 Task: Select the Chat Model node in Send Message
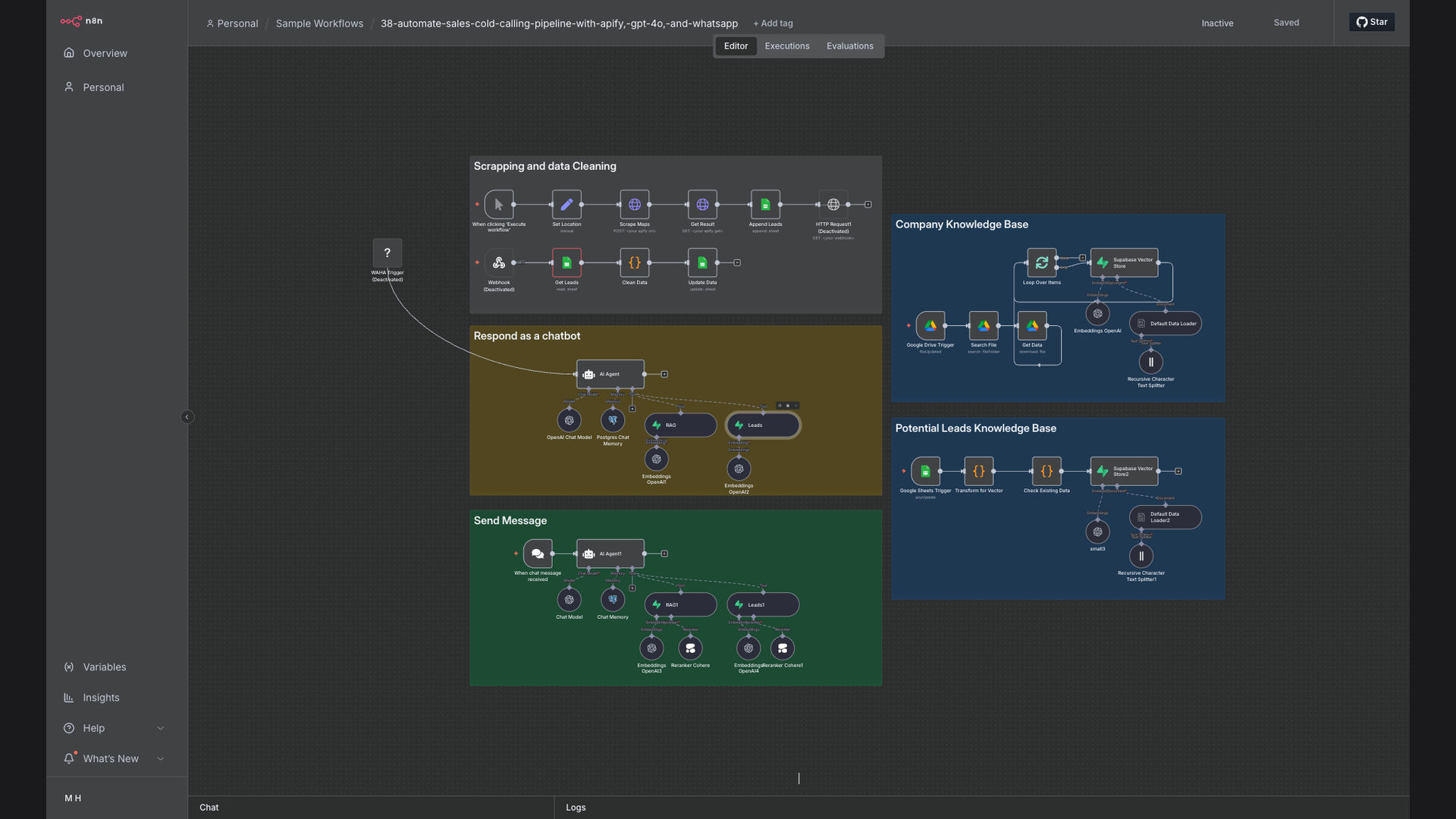pos(570,600)
